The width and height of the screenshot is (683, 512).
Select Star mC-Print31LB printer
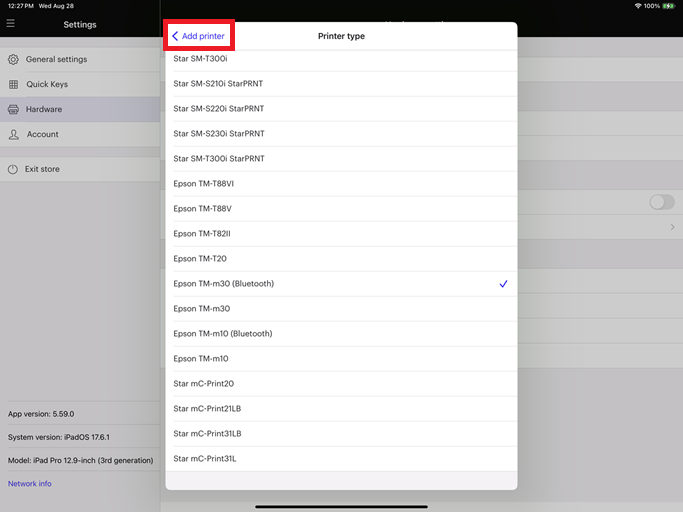click(x=342, y=434)
